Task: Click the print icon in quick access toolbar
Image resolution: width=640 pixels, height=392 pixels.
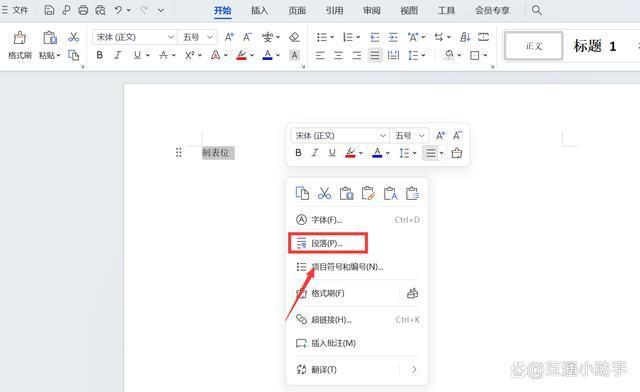Action: click(x=83, y=10)
